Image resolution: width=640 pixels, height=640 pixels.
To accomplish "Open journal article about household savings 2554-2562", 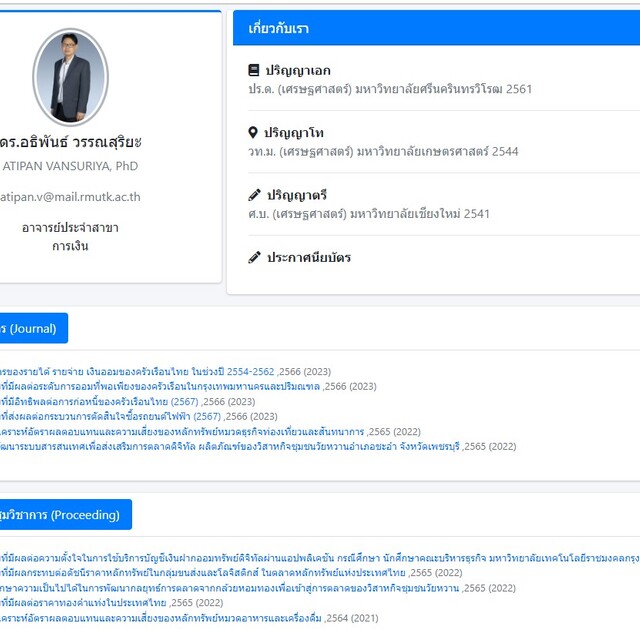I will 137,371.
